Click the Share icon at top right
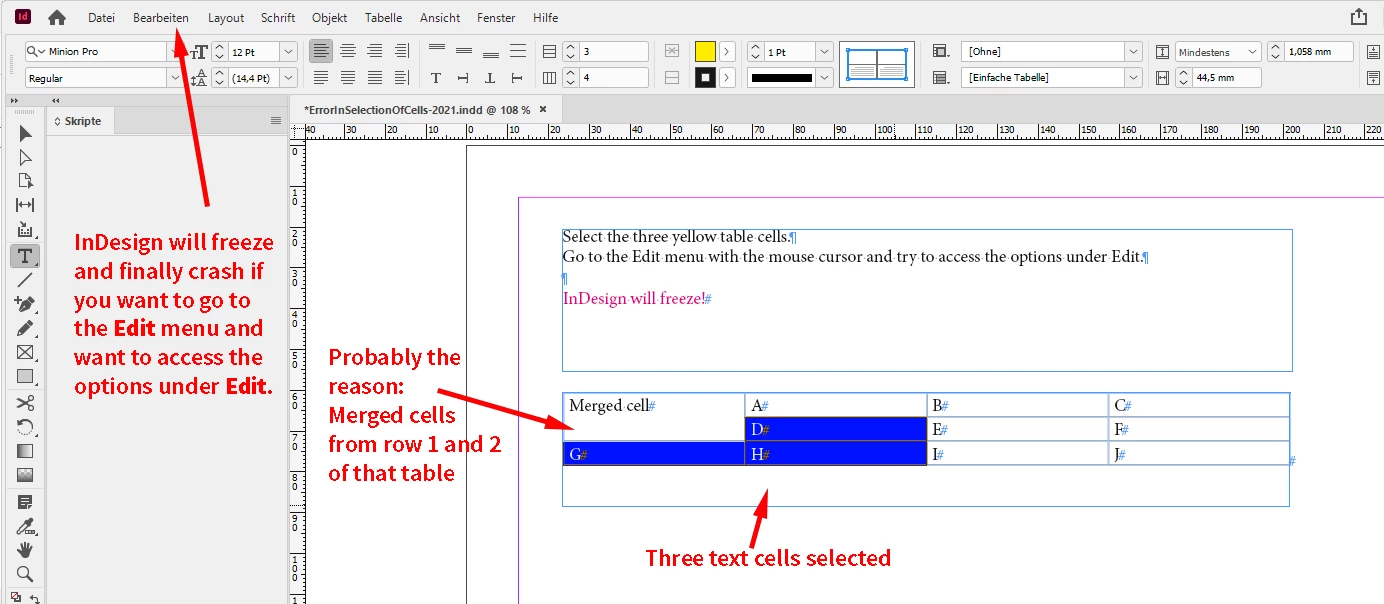The image size is (1384, 604). [1358, 17]
